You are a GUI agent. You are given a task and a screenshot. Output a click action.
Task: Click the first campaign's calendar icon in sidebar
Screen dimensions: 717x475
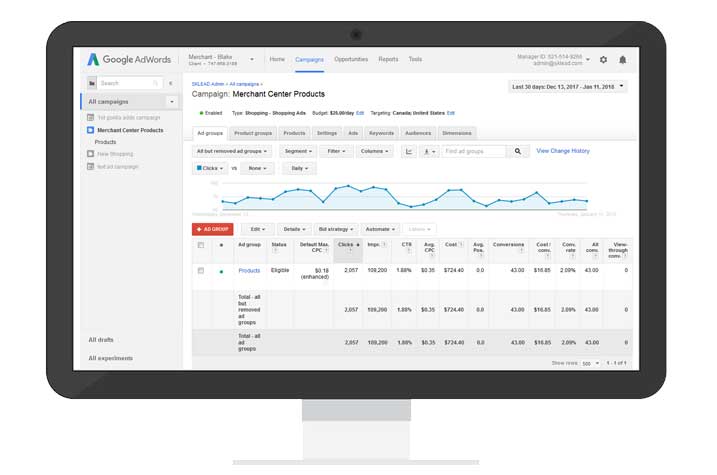point(91,117)
